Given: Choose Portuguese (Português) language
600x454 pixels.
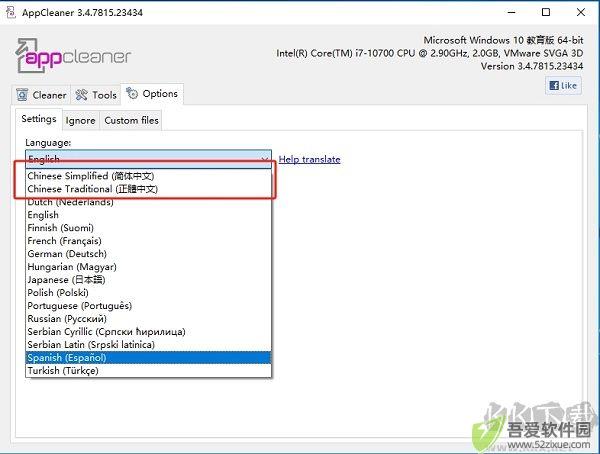Looking at the screenshot, I should [x=148, y=306].
